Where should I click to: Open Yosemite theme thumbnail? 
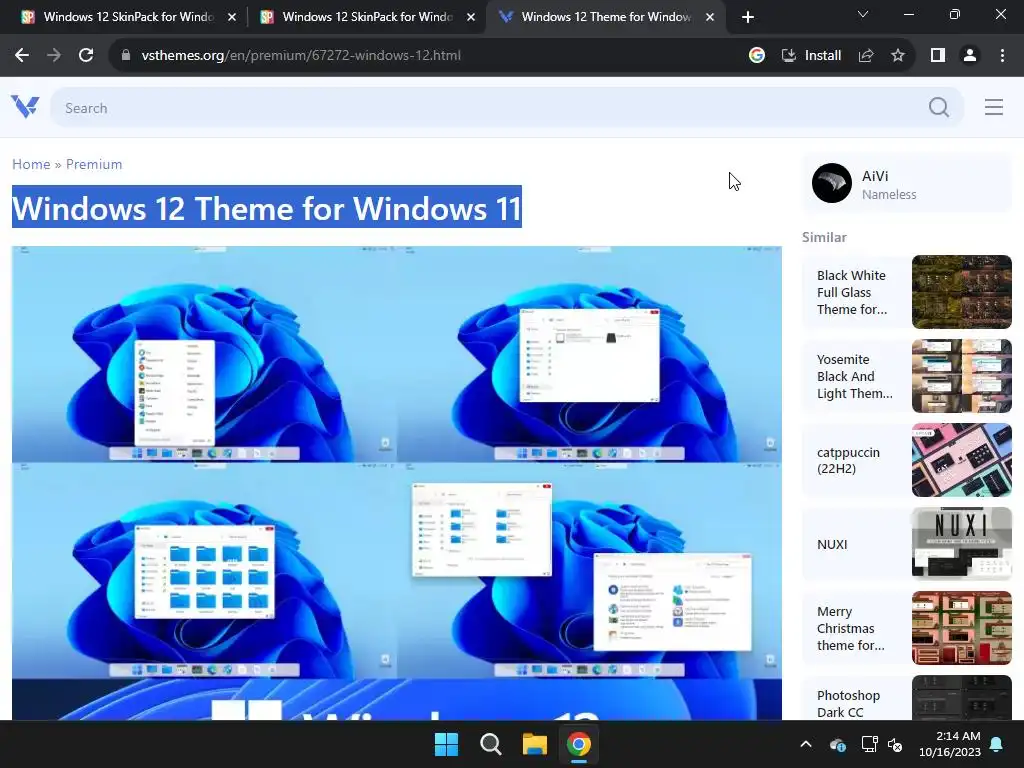tap(961, 376)
